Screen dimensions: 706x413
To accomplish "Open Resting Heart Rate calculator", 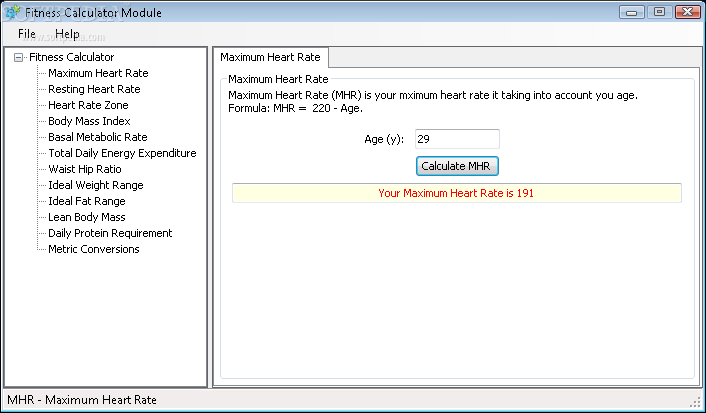I will (x=94, y=89).
